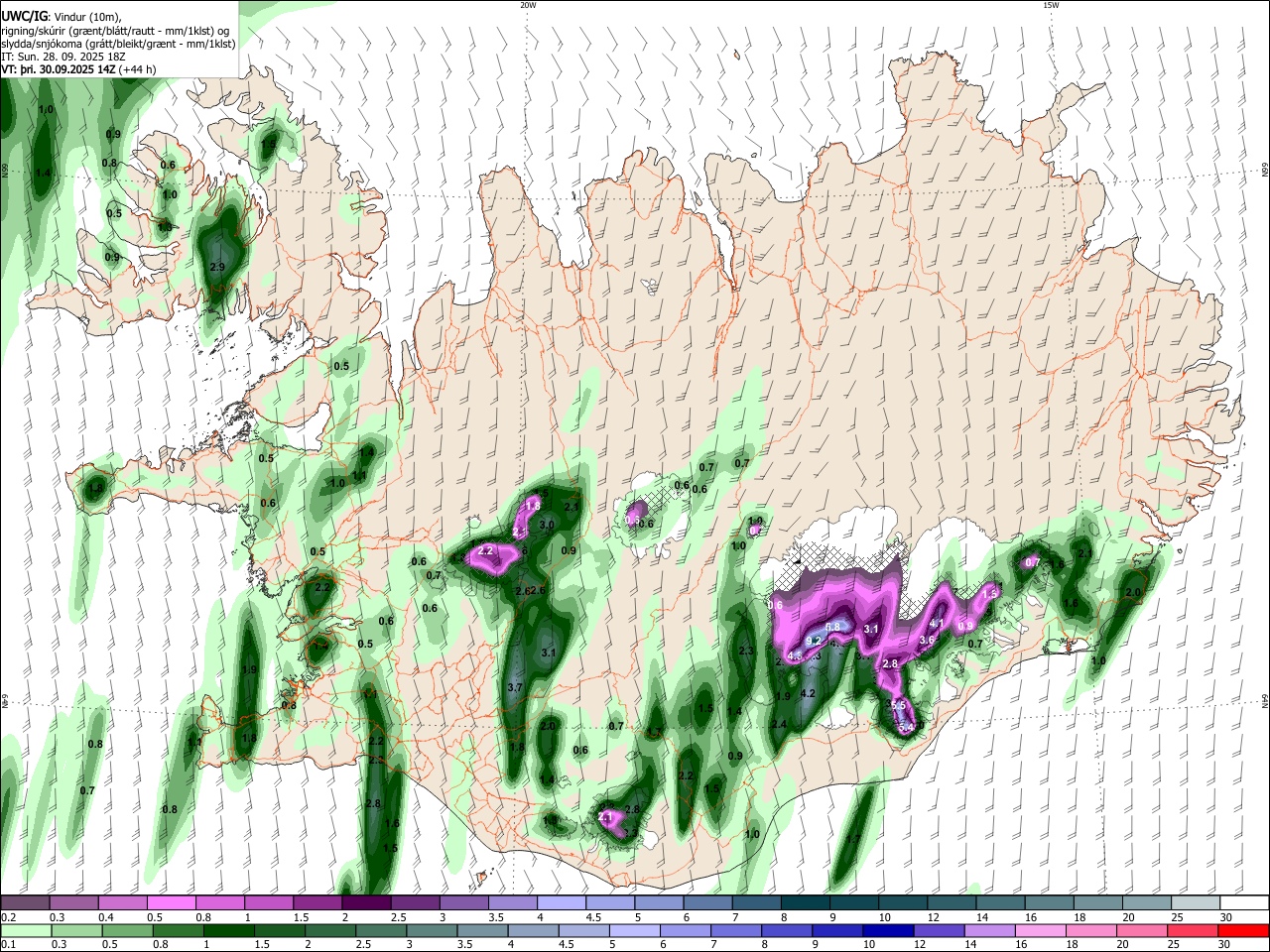Click the bright red 30 swatch, lower legend row
Viewport: 1270px width, 952px height.
(1243, 930)
